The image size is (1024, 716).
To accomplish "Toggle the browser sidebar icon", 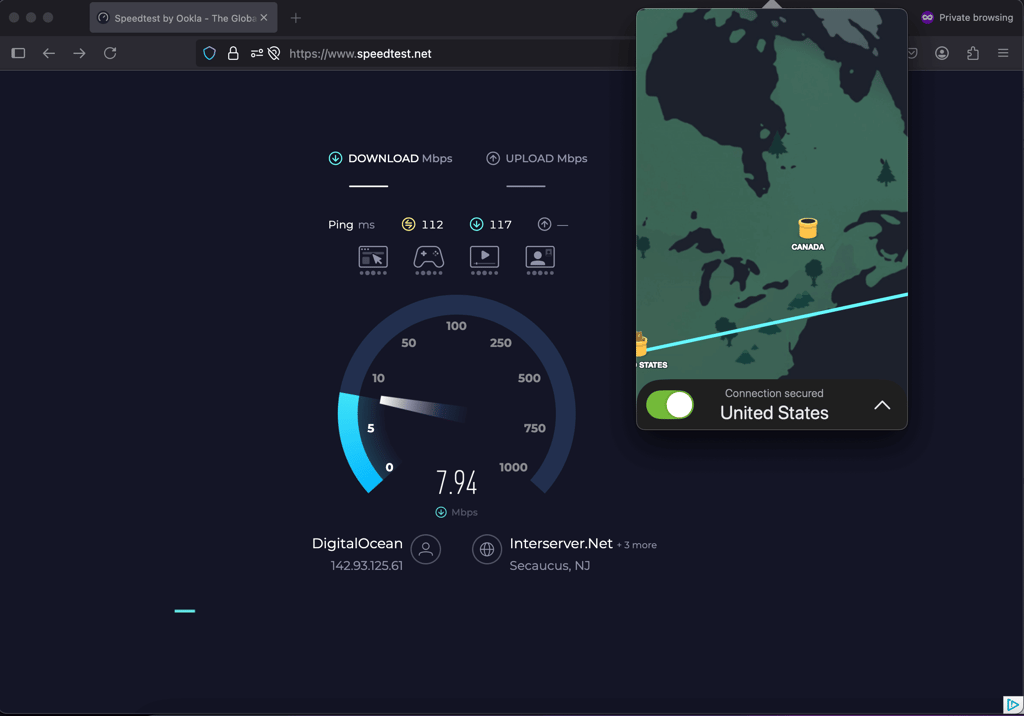I will click(18, 53).
